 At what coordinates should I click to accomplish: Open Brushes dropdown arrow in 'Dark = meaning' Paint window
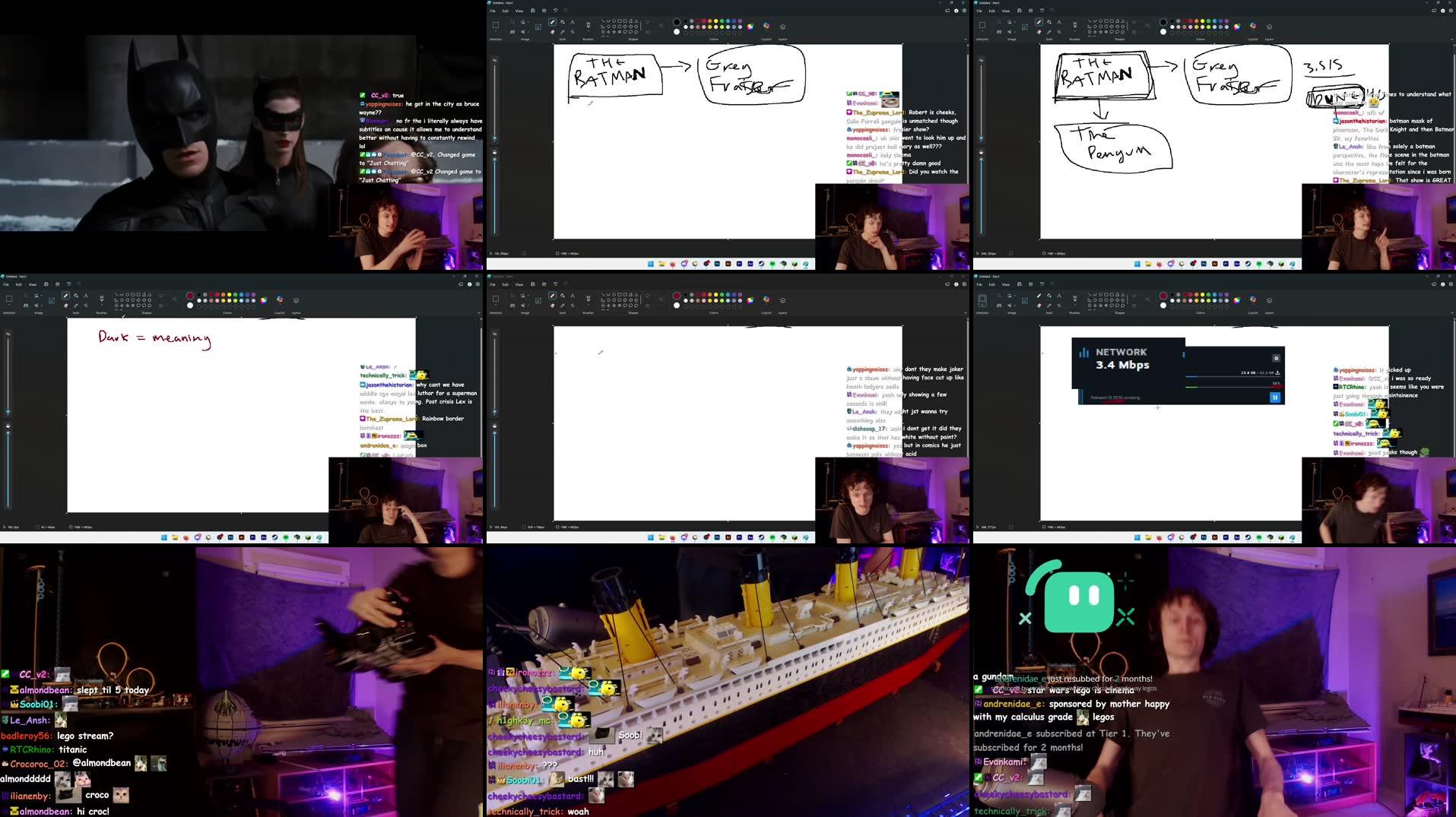coord(102,305)
